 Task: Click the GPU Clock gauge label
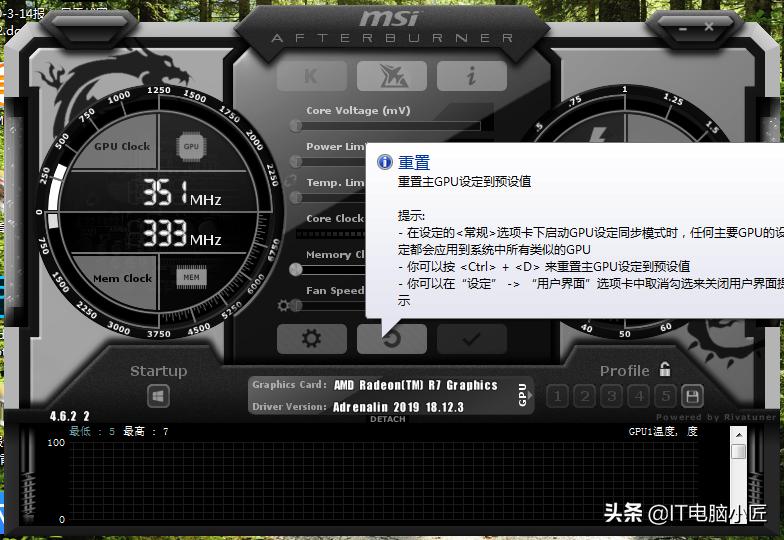[x=122, y=146]
